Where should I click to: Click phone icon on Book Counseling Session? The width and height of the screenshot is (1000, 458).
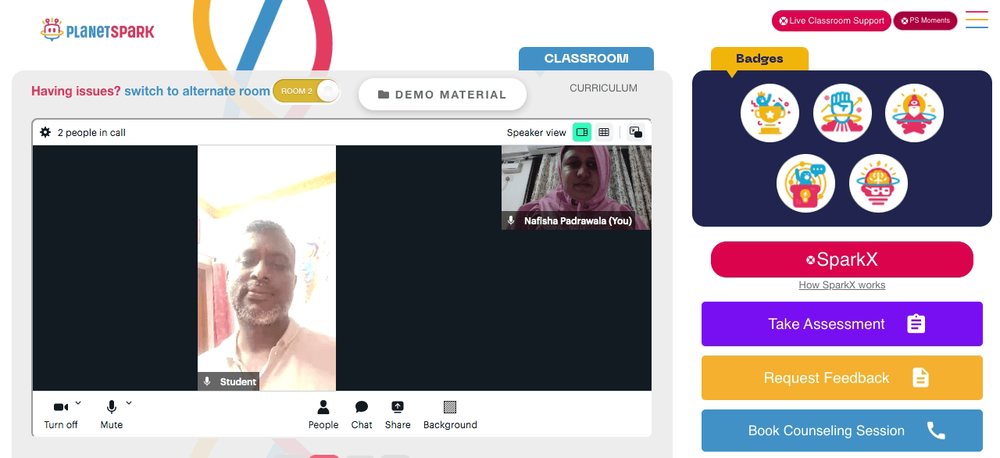(936, 431)
